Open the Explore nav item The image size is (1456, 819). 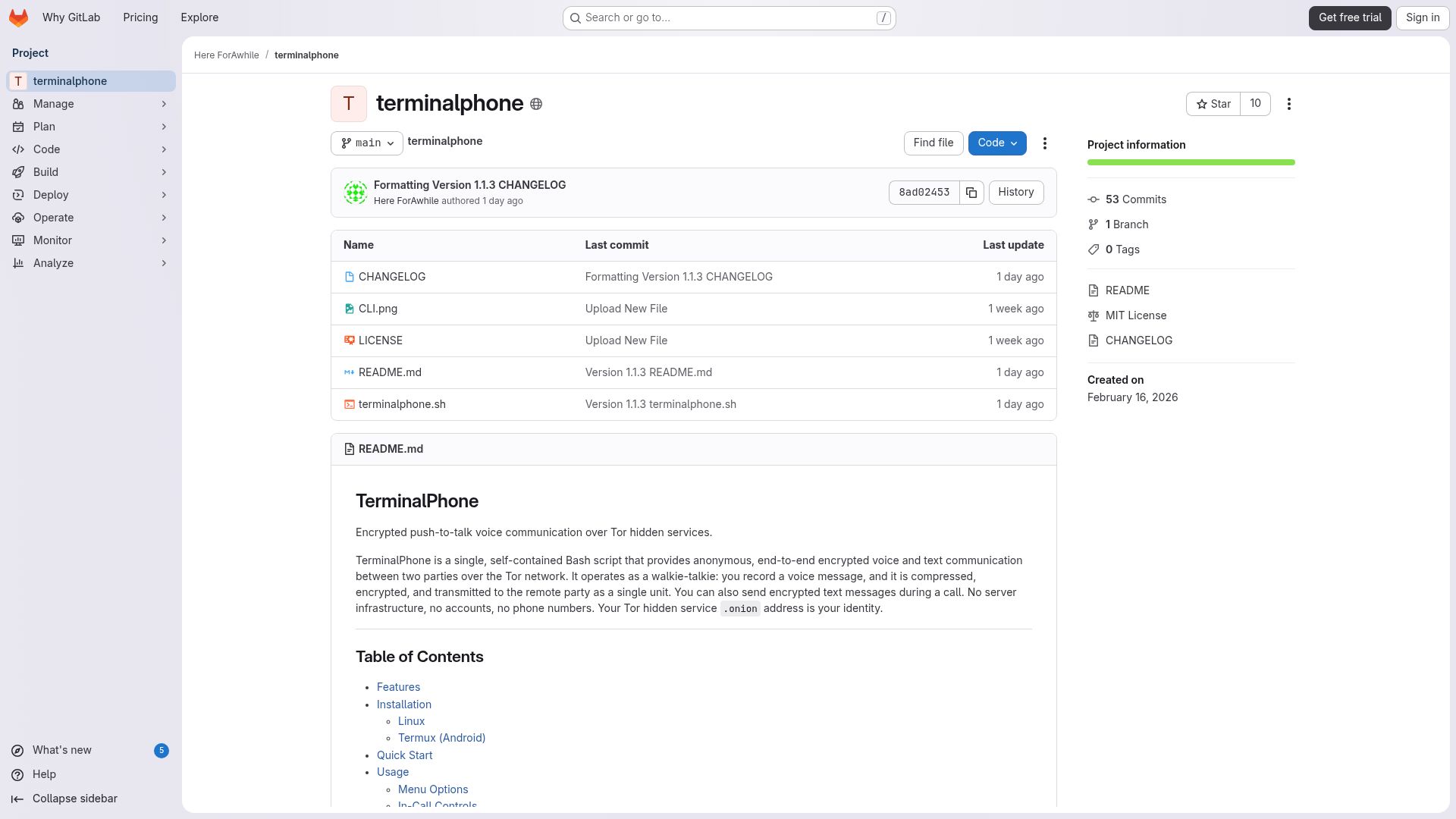coord(199,17)
